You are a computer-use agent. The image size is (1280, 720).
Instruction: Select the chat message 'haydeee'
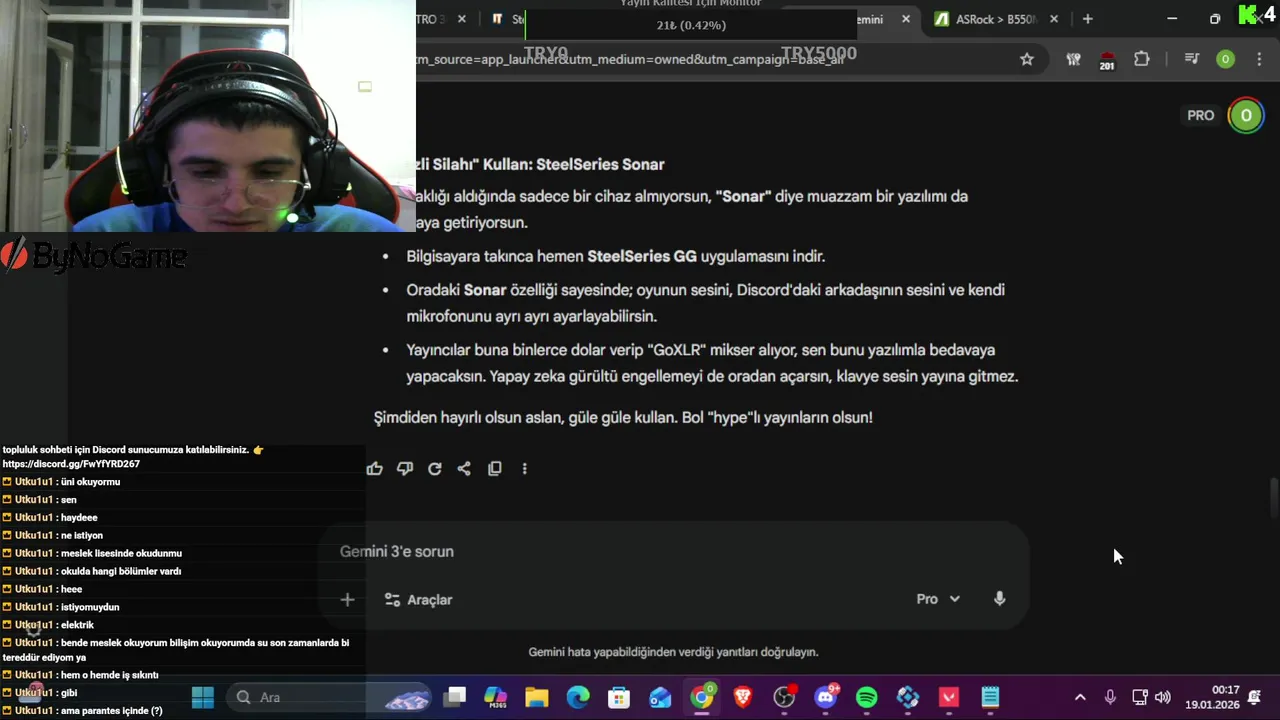tap(79, 518)
